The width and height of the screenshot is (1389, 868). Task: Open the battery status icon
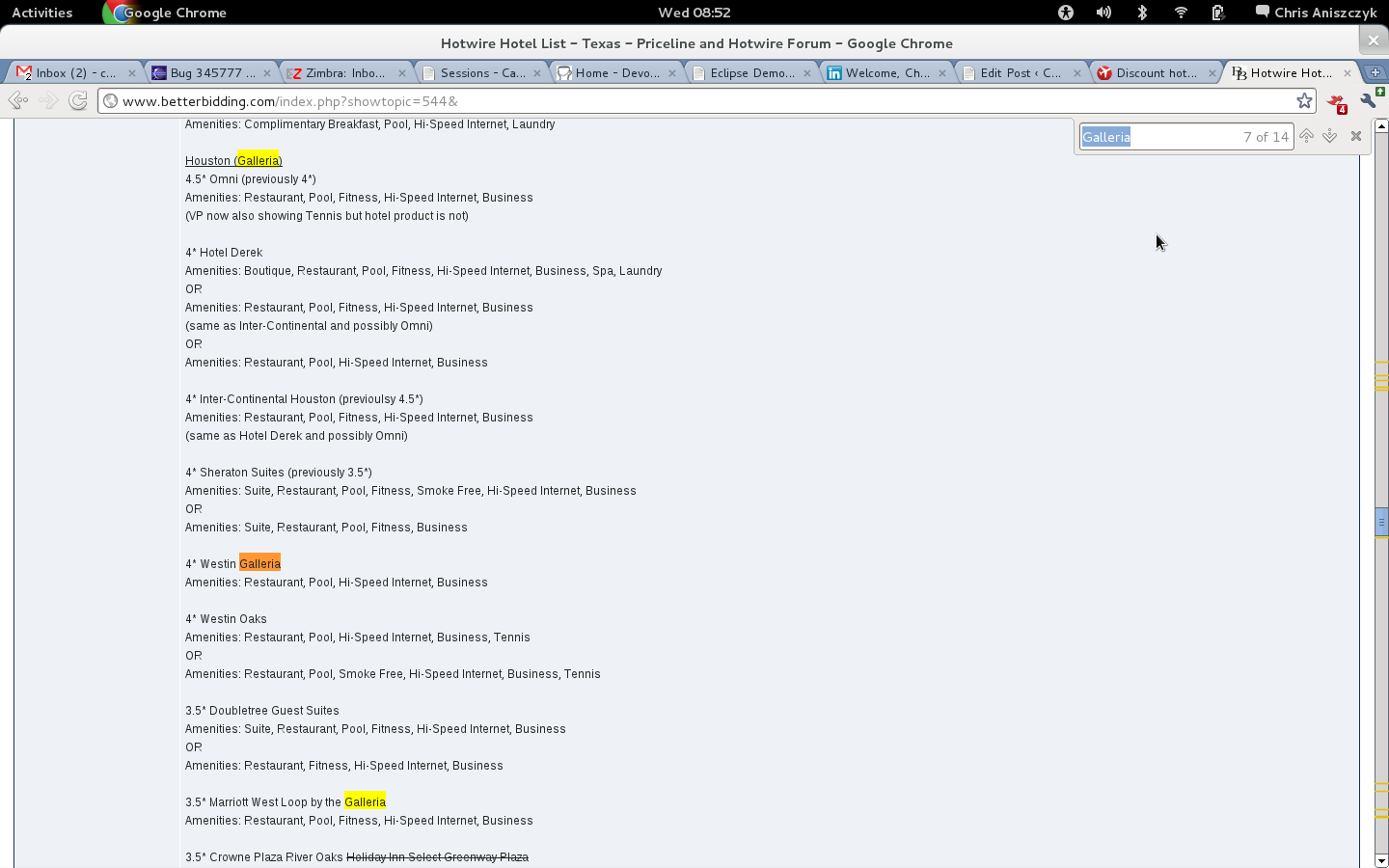1218,13
